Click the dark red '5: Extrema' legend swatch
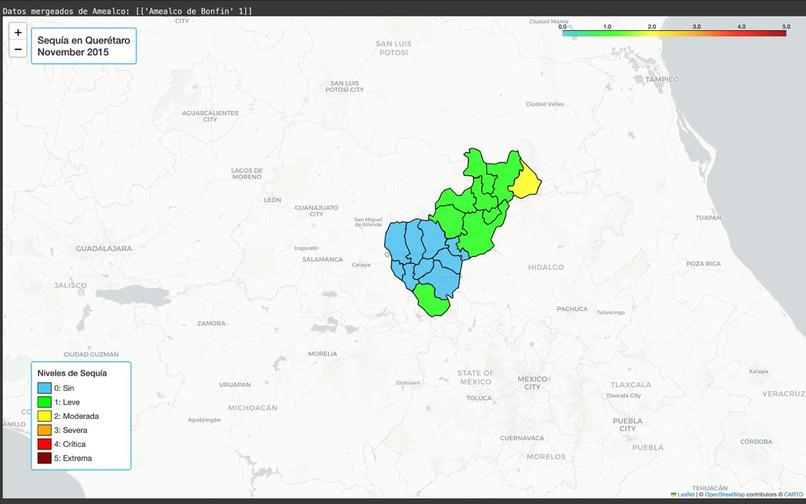The image size is (806, 504). click(x=45, y=458)
